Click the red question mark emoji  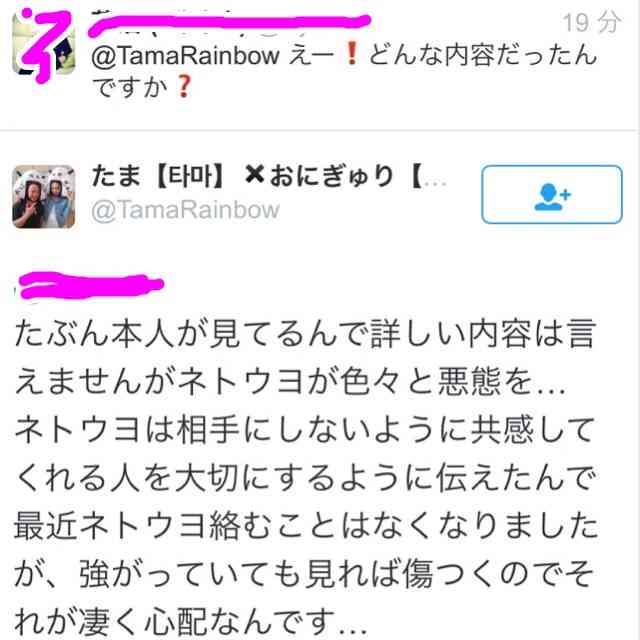pyautogui.click(x=183, y=86)
